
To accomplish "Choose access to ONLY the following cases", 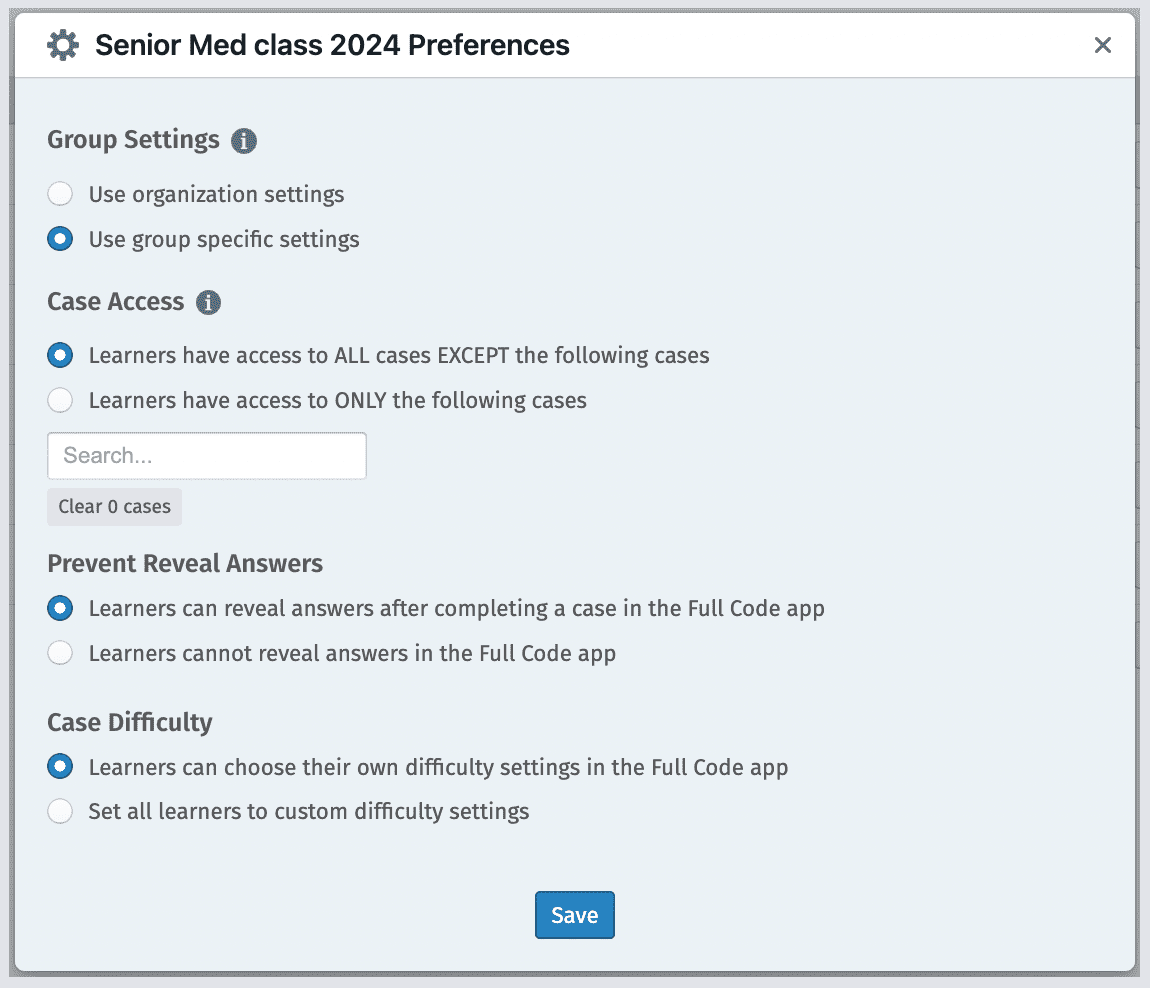I will pyautogui.click(x=60, y=401).
